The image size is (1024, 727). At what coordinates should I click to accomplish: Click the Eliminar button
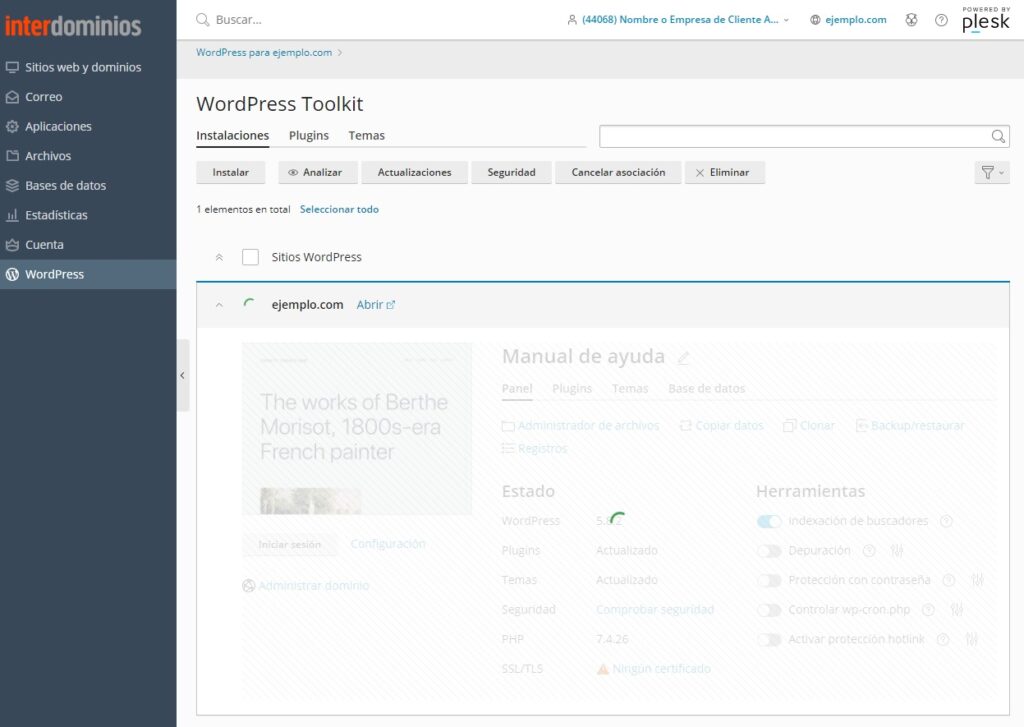725,172
